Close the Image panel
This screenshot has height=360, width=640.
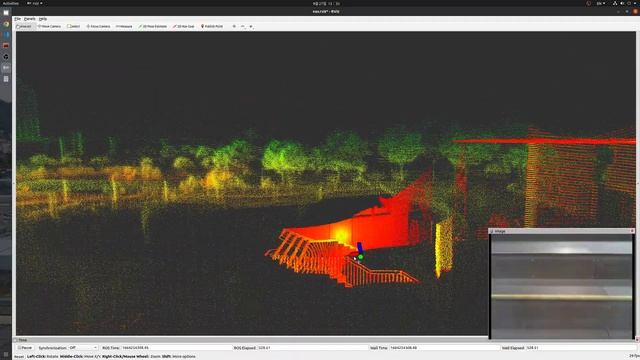[x=632, y=231]
